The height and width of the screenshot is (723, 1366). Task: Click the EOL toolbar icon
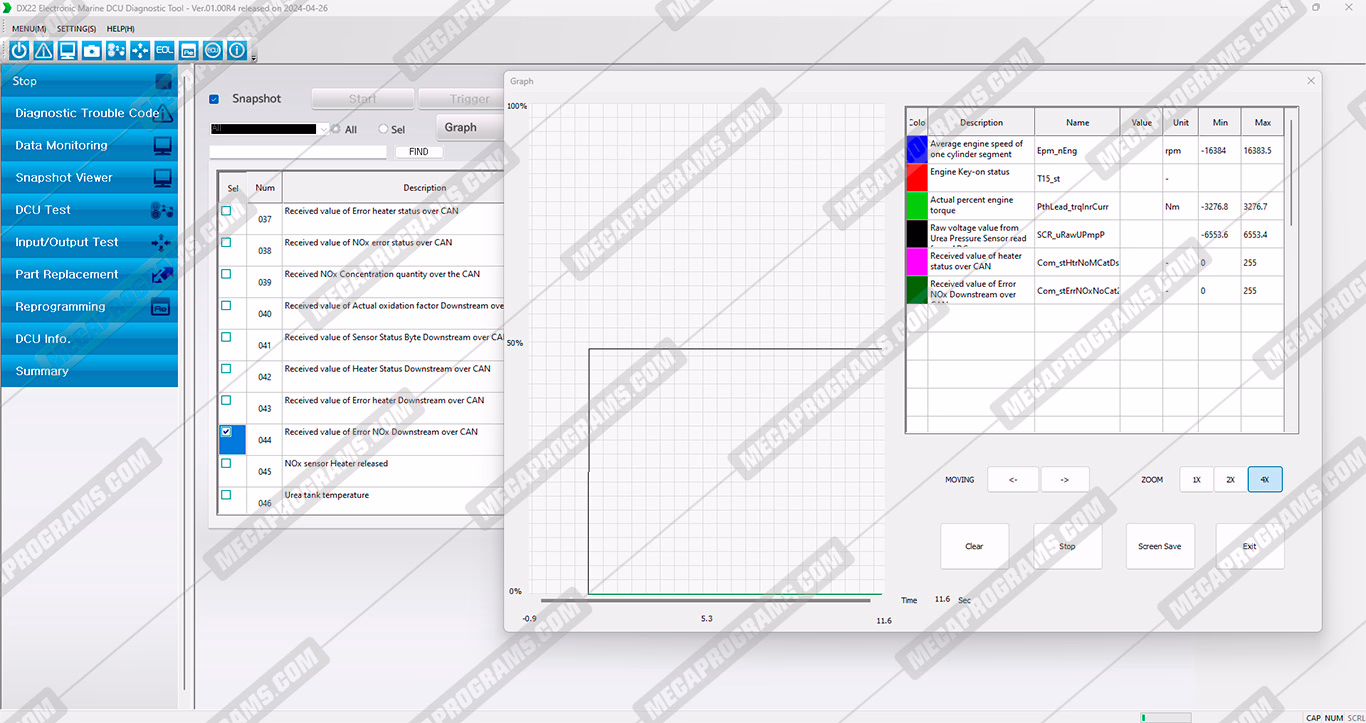(x=164, y=50)
